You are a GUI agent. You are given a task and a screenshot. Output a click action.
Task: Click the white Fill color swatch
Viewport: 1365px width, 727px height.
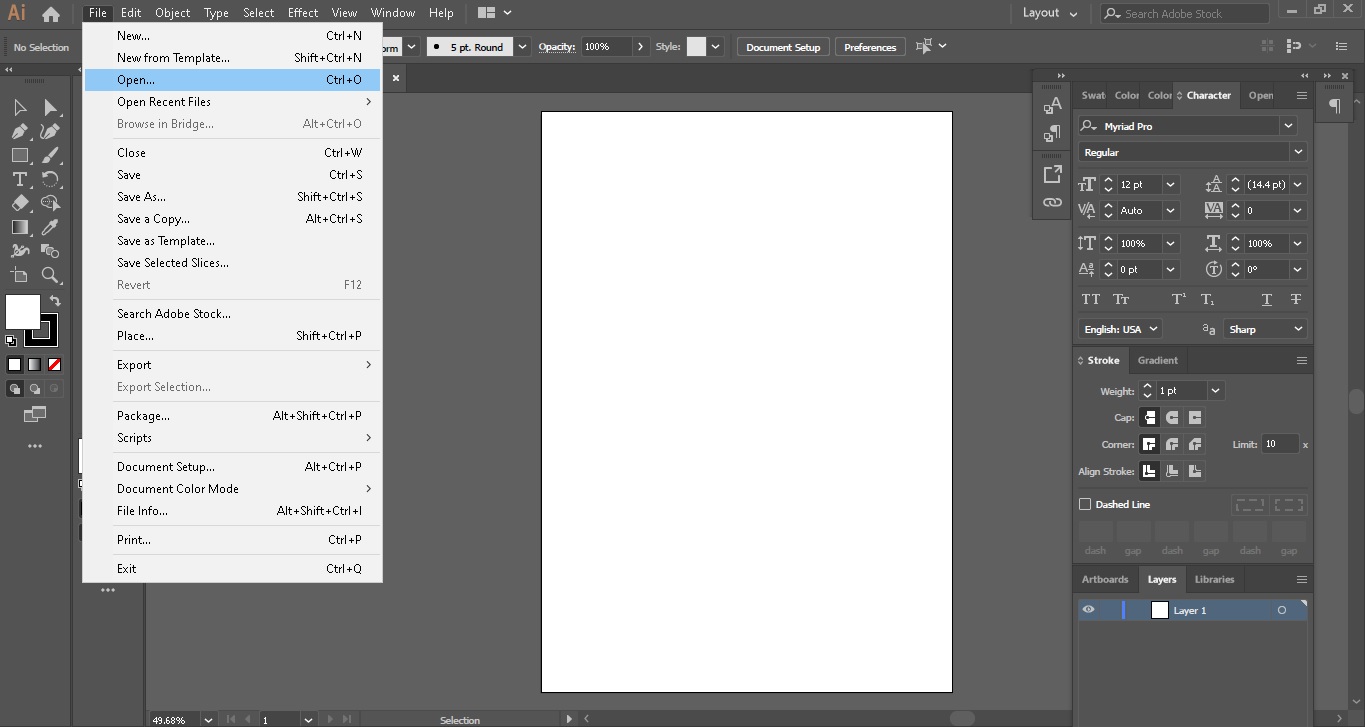(x=23, y=312)
